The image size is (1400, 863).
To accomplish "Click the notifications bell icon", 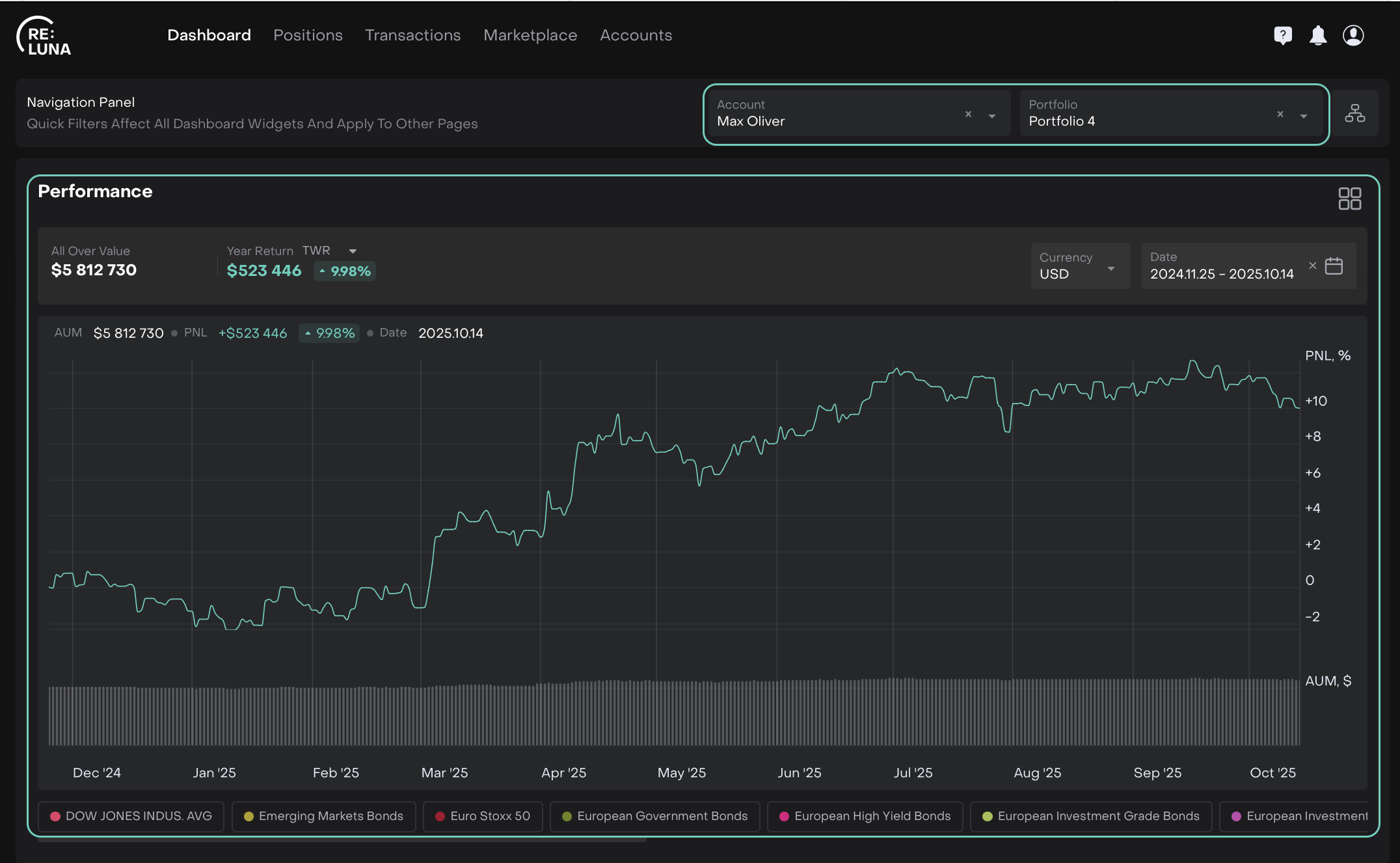I will [x=1318, y=35].
